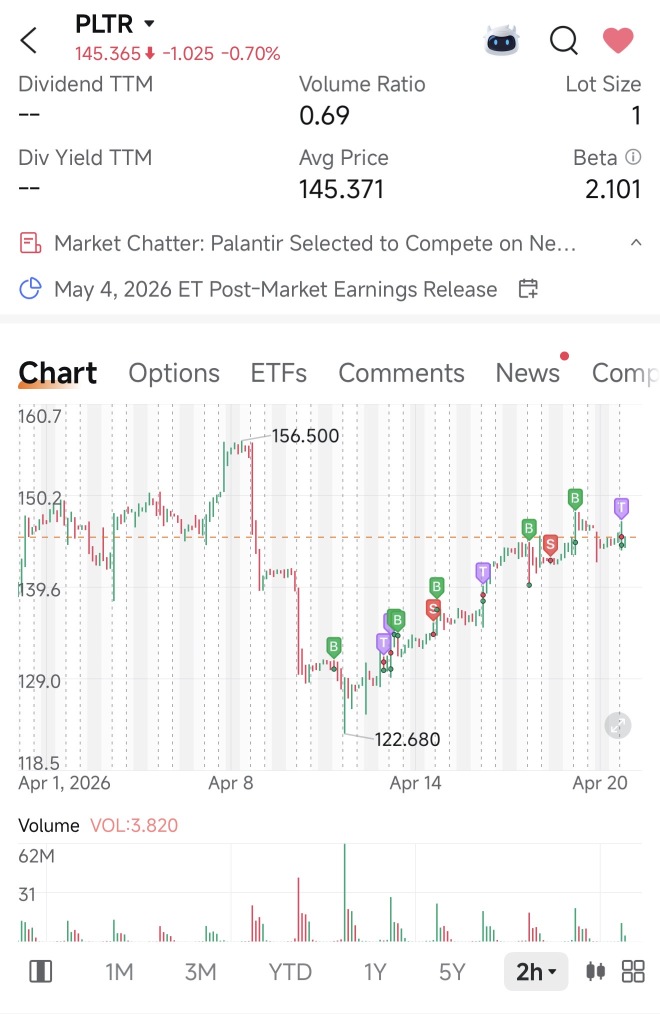Switch to the Options tab

174,373
